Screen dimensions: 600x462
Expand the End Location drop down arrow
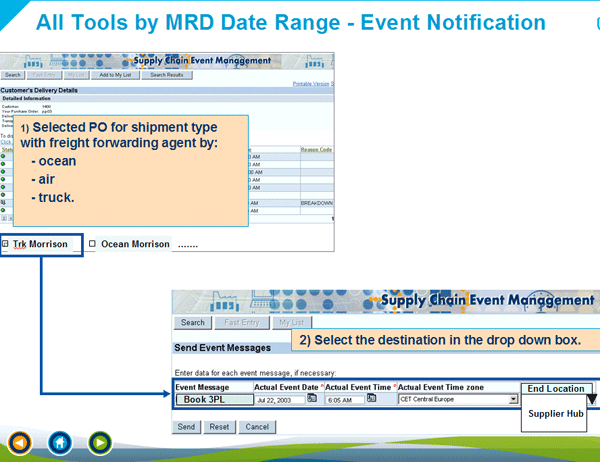coord(591,399)
